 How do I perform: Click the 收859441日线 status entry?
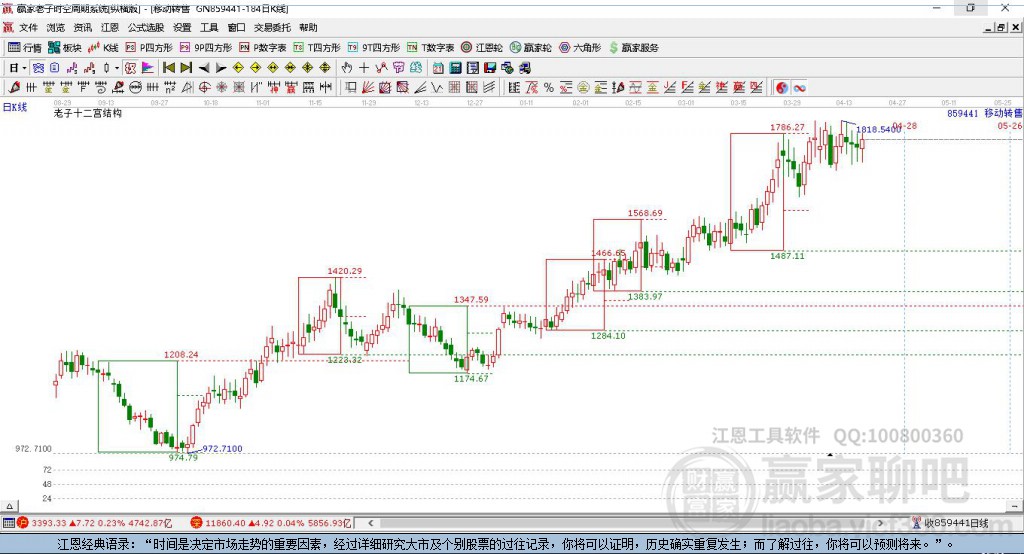click(957, 523)
